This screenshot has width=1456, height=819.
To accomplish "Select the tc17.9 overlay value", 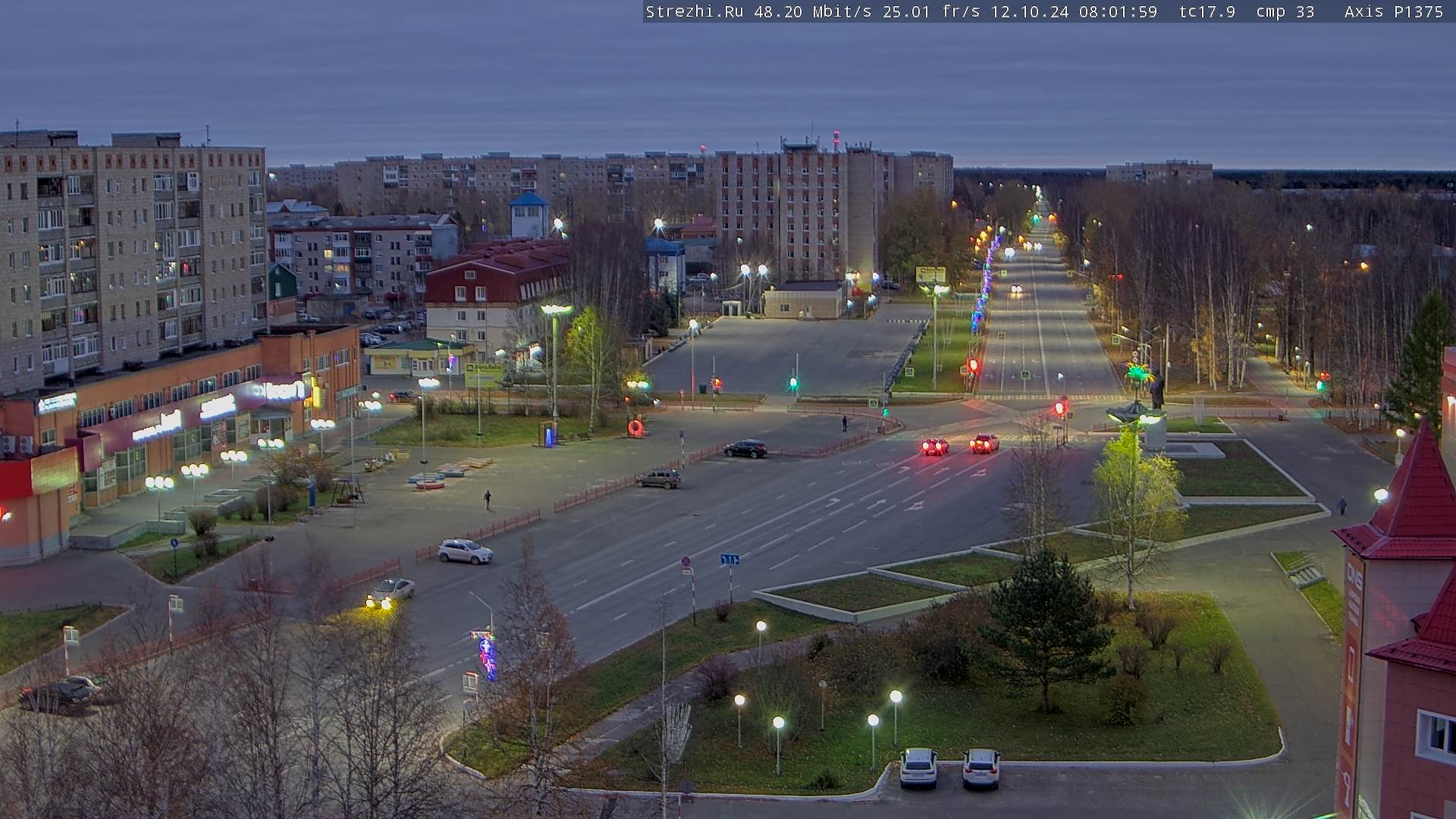I will click(1207, 11).
